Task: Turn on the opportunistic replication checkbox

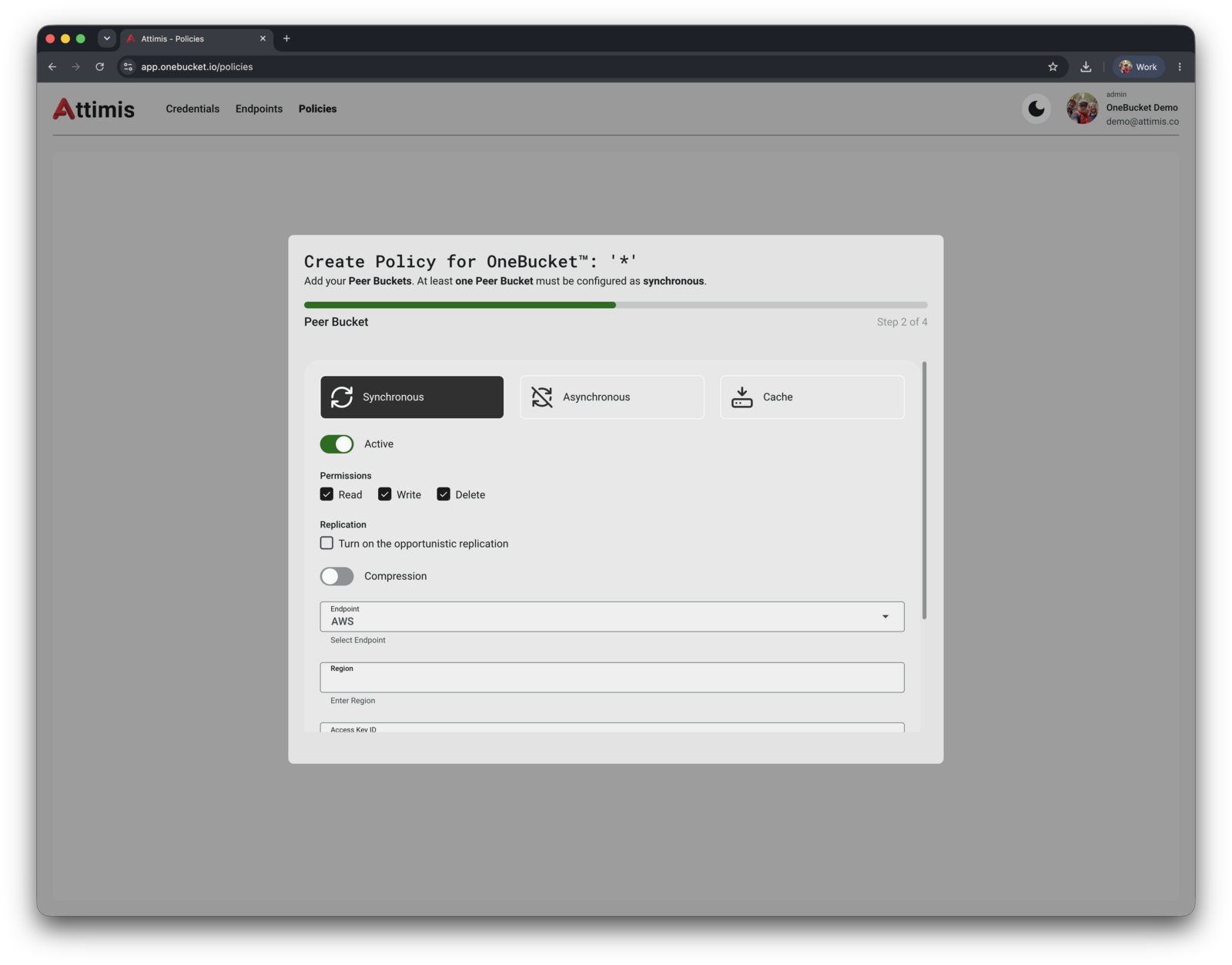Action: pos(326,544)
